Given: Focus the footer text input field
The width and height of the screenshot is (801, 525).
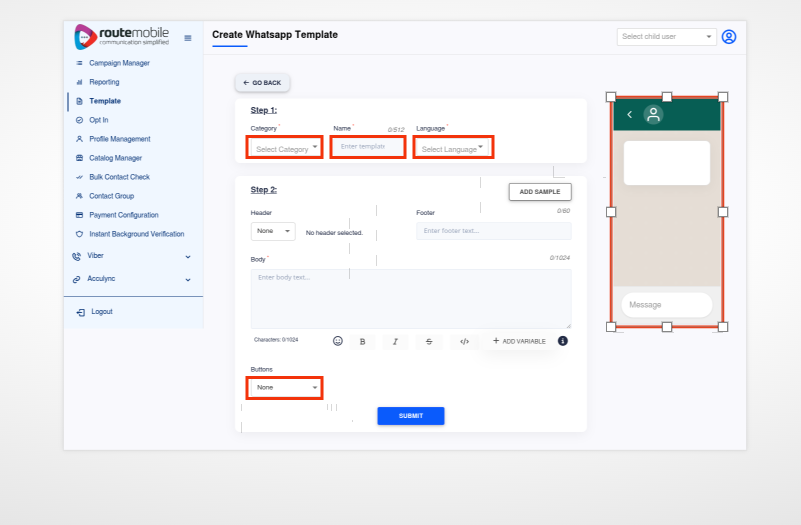Looking at the screenshot, I should pyautogui.click(x=494, y=231).
